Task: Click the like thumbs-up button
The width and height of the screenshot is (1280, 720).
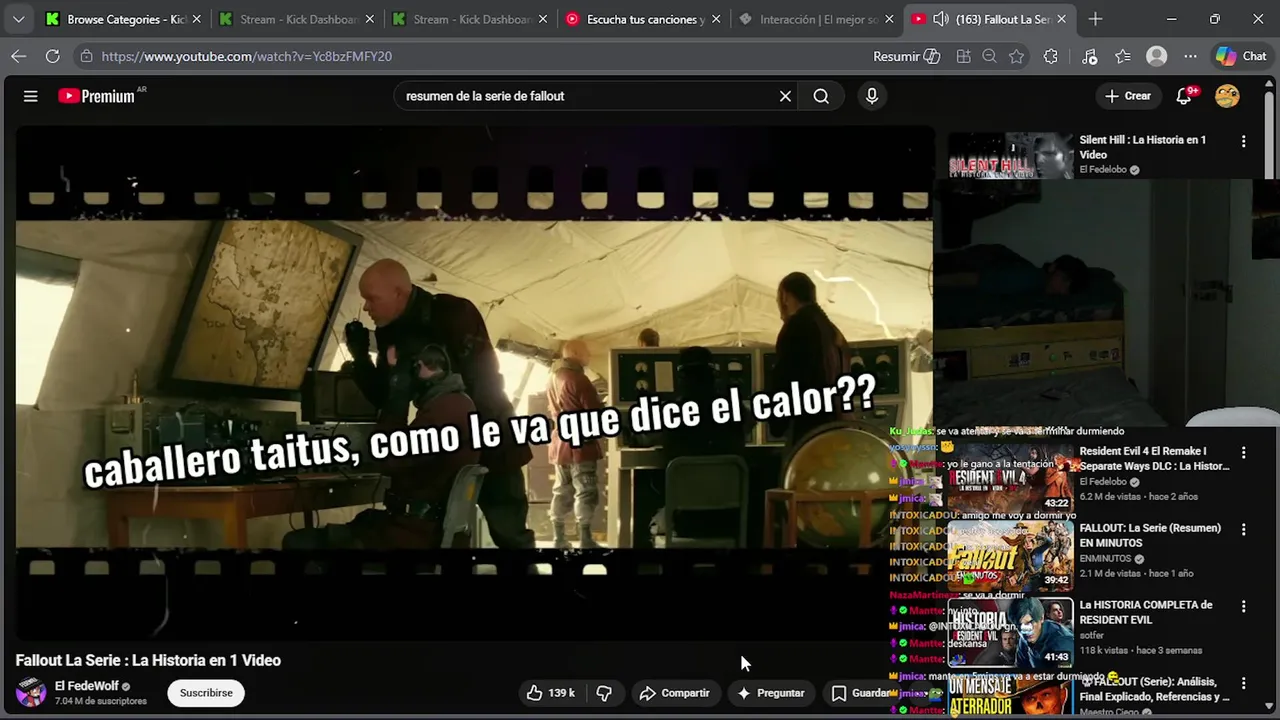Action: click(x=551, y=693)
